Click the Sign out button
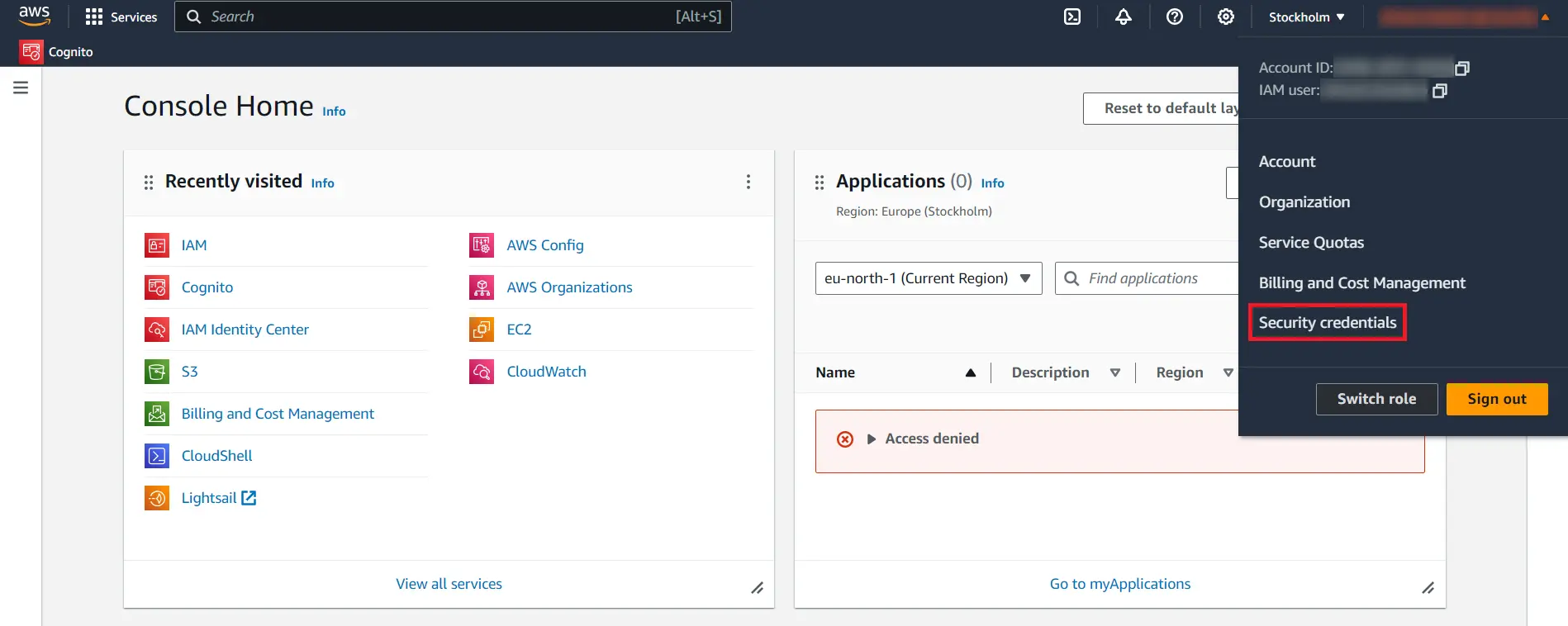This screenshot has width=1568, height=626. click(x=1497, y=399)
